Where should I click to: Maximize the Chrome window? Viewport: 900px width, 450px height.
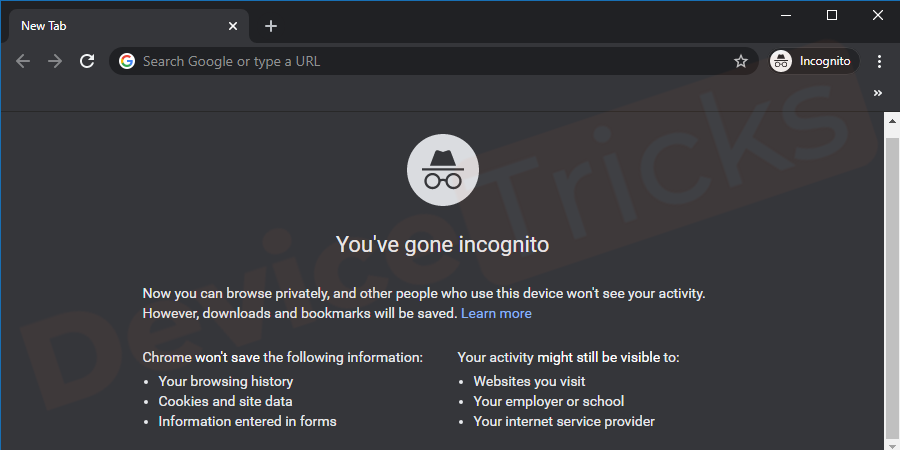tap(832, 15)
